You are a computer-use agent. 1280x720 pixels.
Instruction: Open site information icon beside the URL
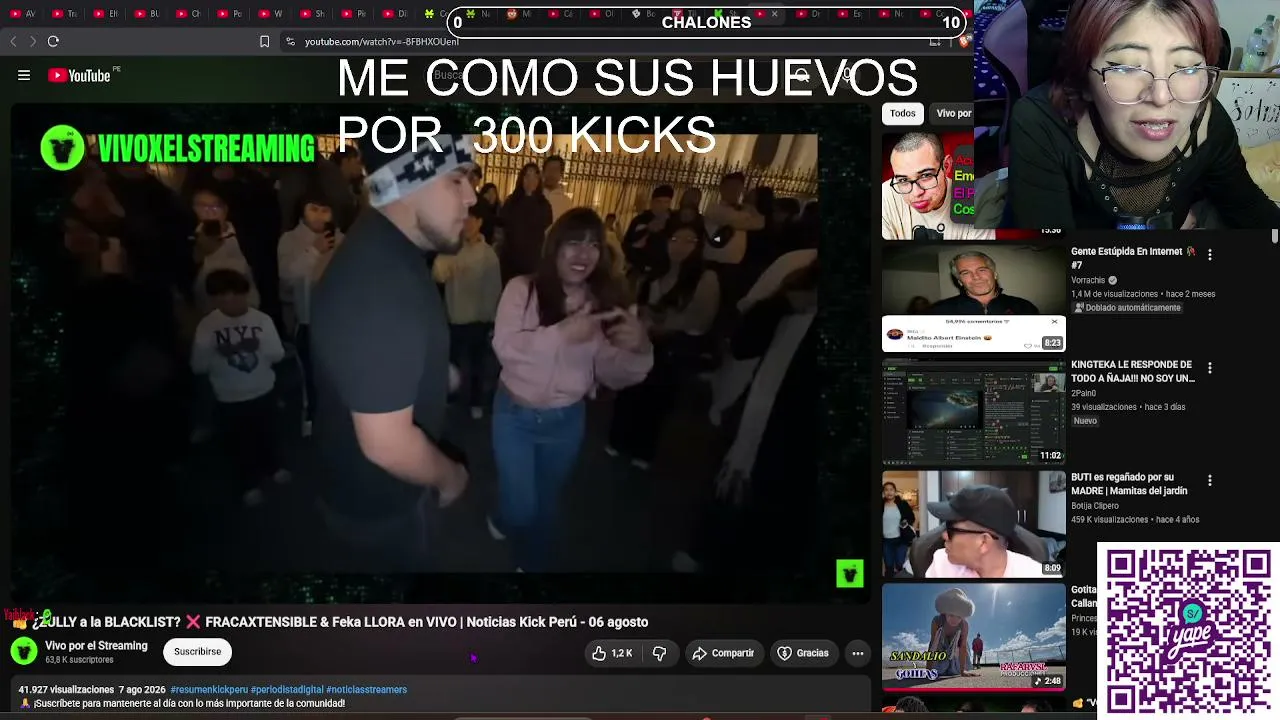290,41
